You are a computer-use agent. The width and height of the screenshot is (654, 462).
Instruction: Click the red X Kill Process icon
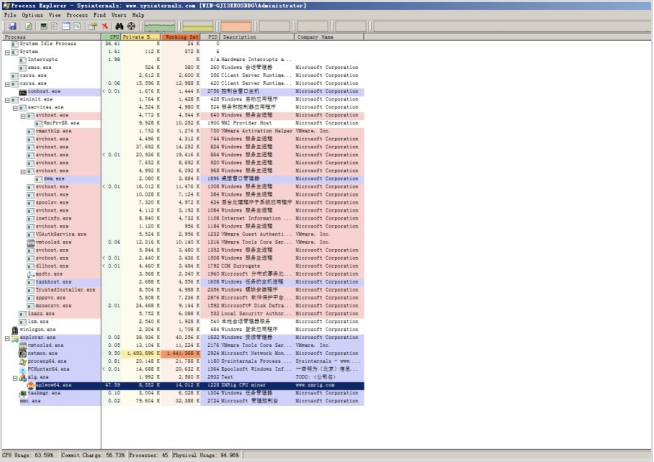coord(105,26)
